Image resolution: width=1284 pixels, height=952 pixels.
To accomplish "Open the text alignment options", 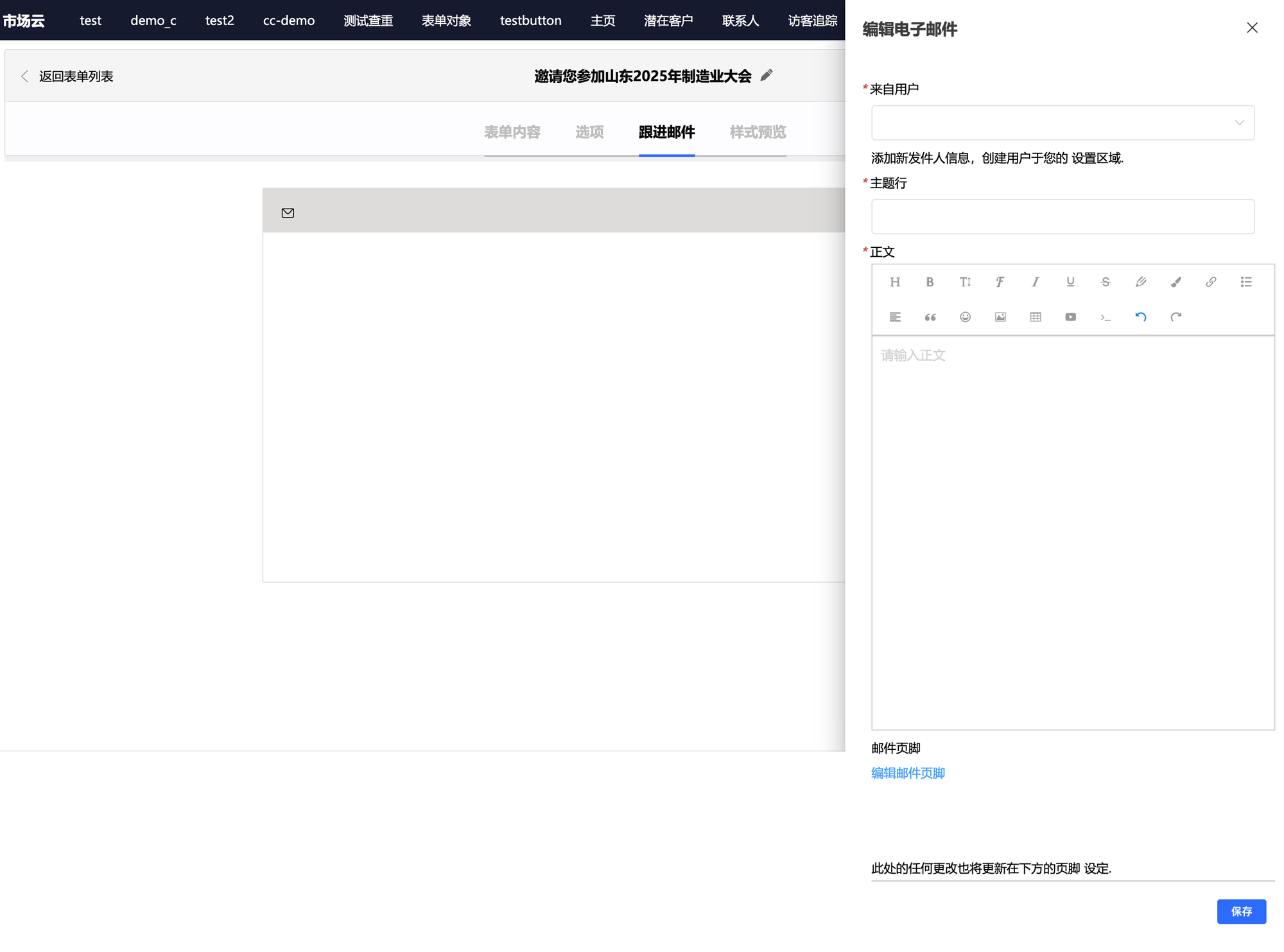I will pos(895,317).
